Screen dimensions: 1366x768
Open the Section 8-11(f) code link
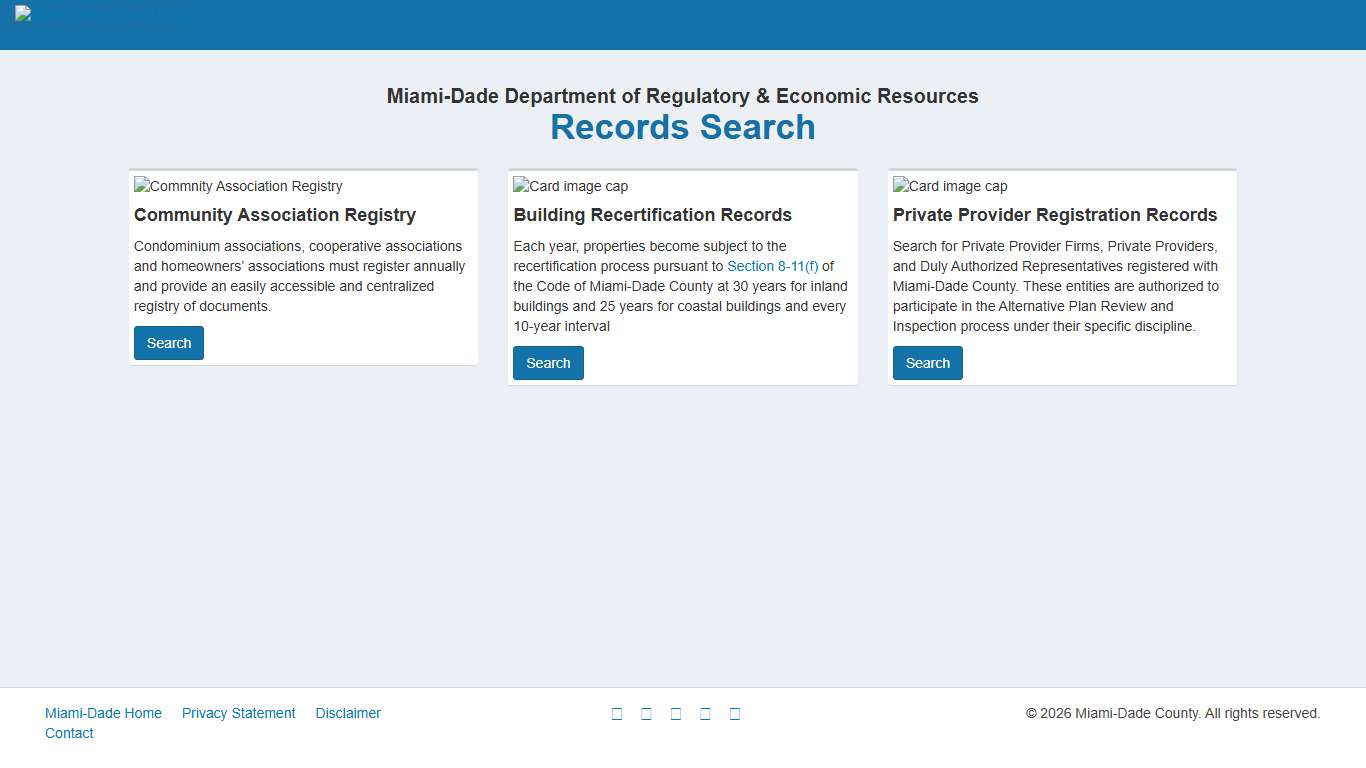click(x=775, y=266)
